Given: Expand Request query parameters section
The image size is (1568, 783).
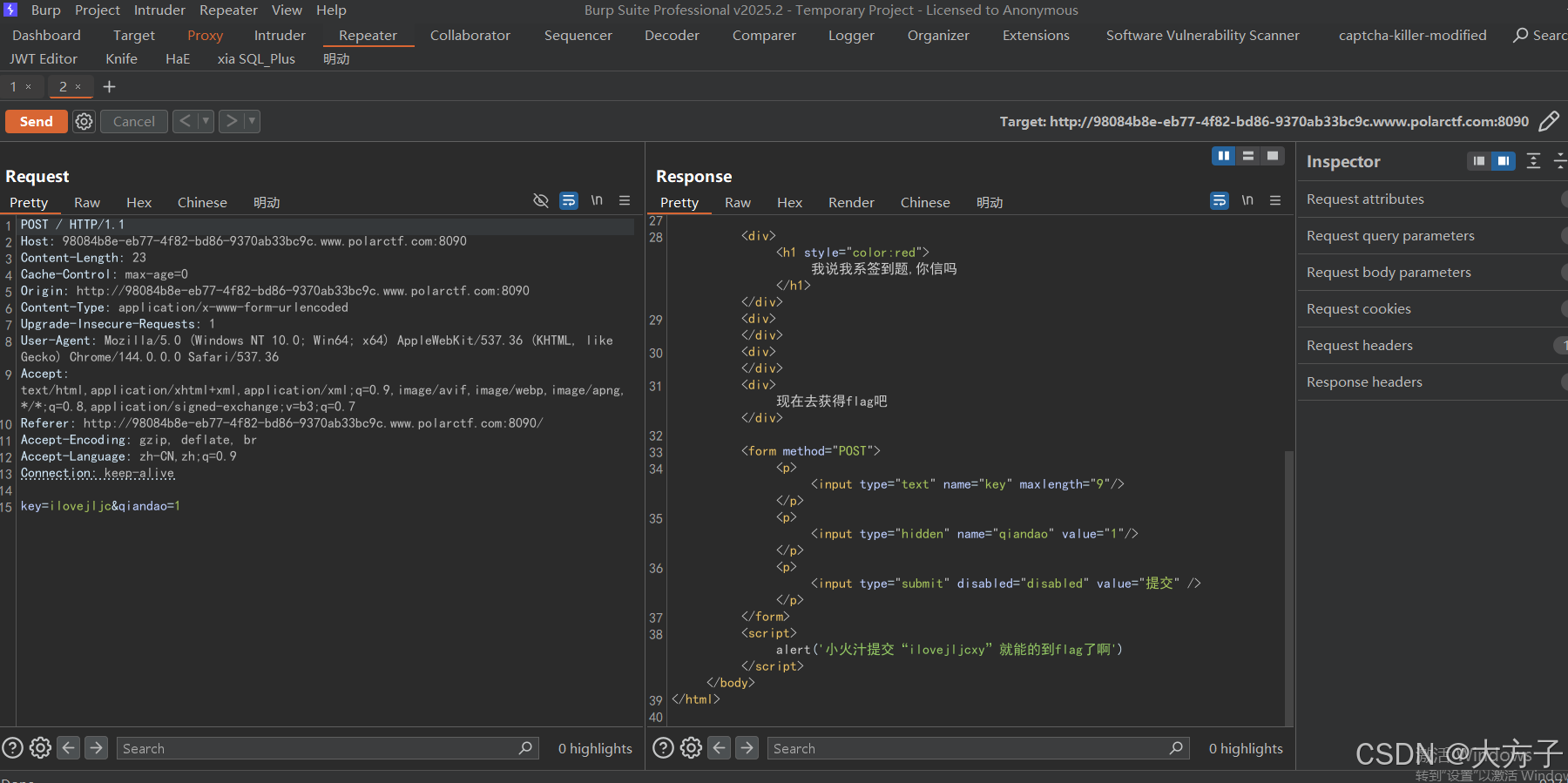Looking at the screenshot, I should (x=1433, y=236).
